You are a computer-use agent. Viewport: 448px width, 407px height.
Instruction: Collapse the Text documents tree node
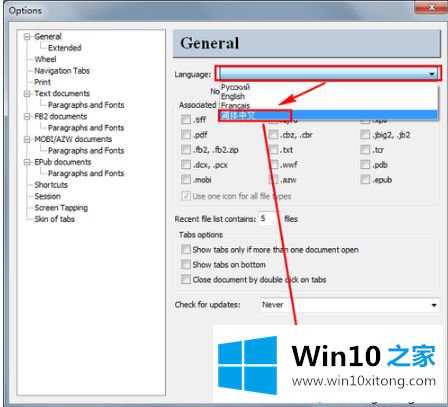pos(27,94)
